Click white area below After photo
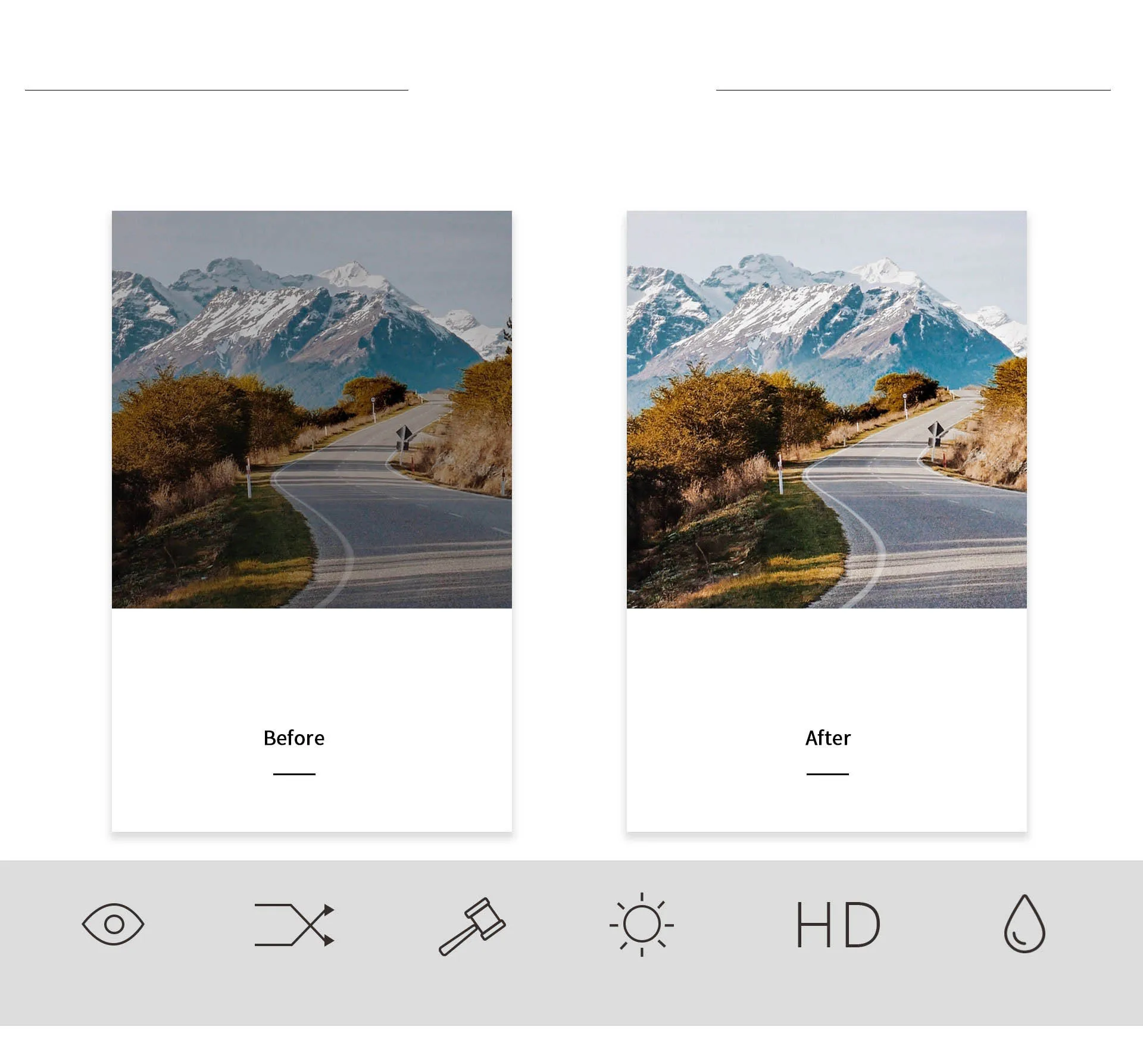The width and height of the screenshot is (1143, 1064). pyautogui.click(x=826, y=661)
